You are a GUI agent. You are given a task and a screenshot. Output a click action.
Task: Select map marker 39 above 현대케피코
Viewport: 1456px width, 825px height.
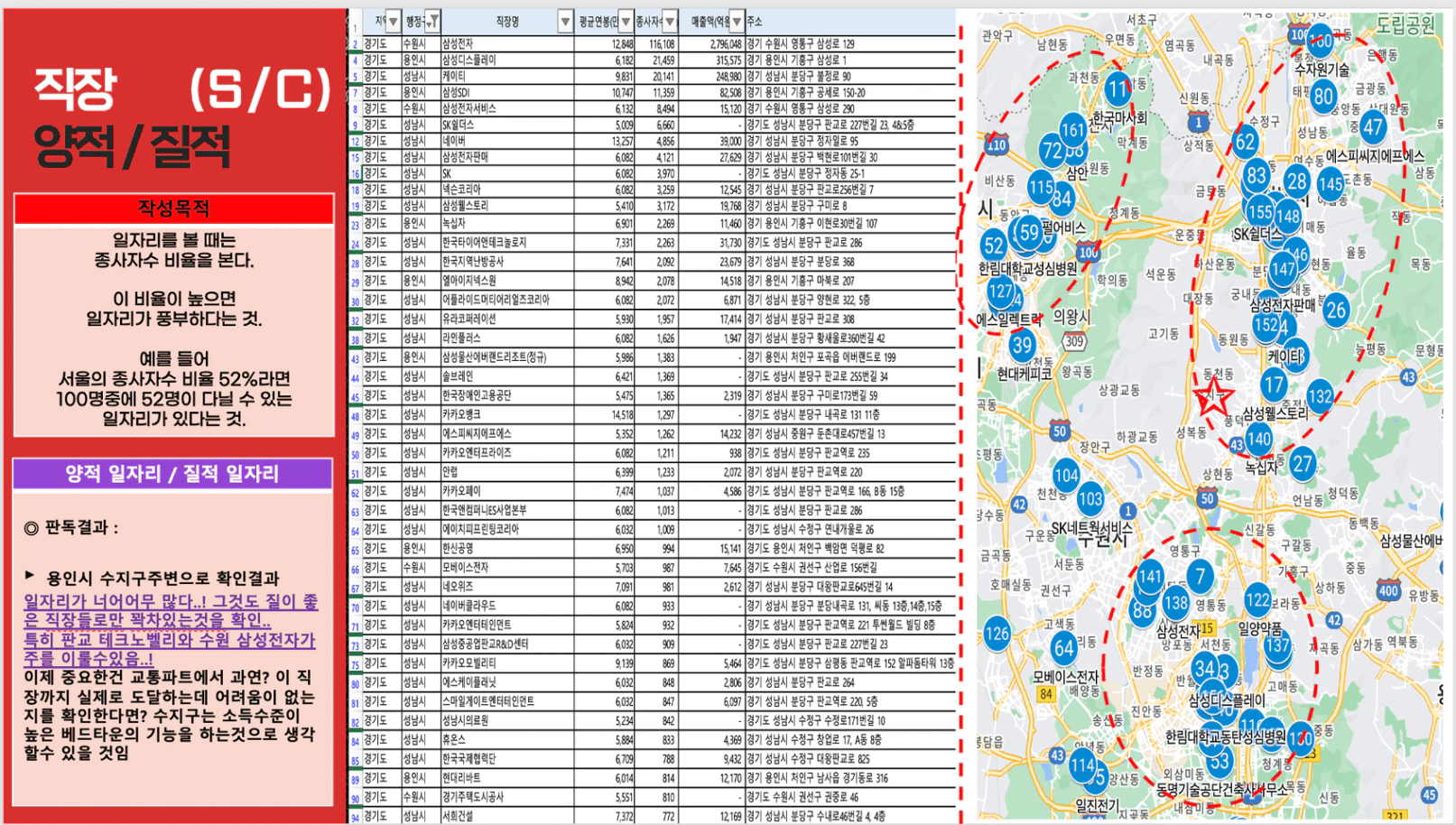tap(1022, 345)
